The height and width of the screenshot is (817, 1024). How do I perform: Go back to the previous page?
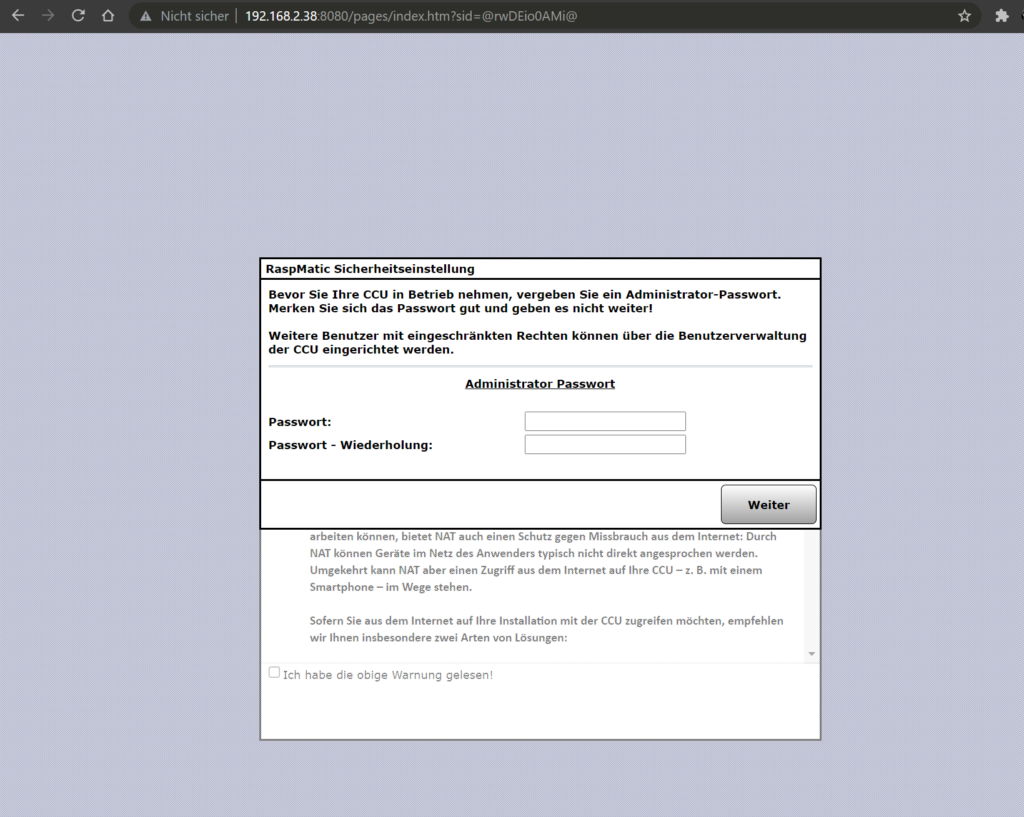pyautogui.click(x=18, y=16)
